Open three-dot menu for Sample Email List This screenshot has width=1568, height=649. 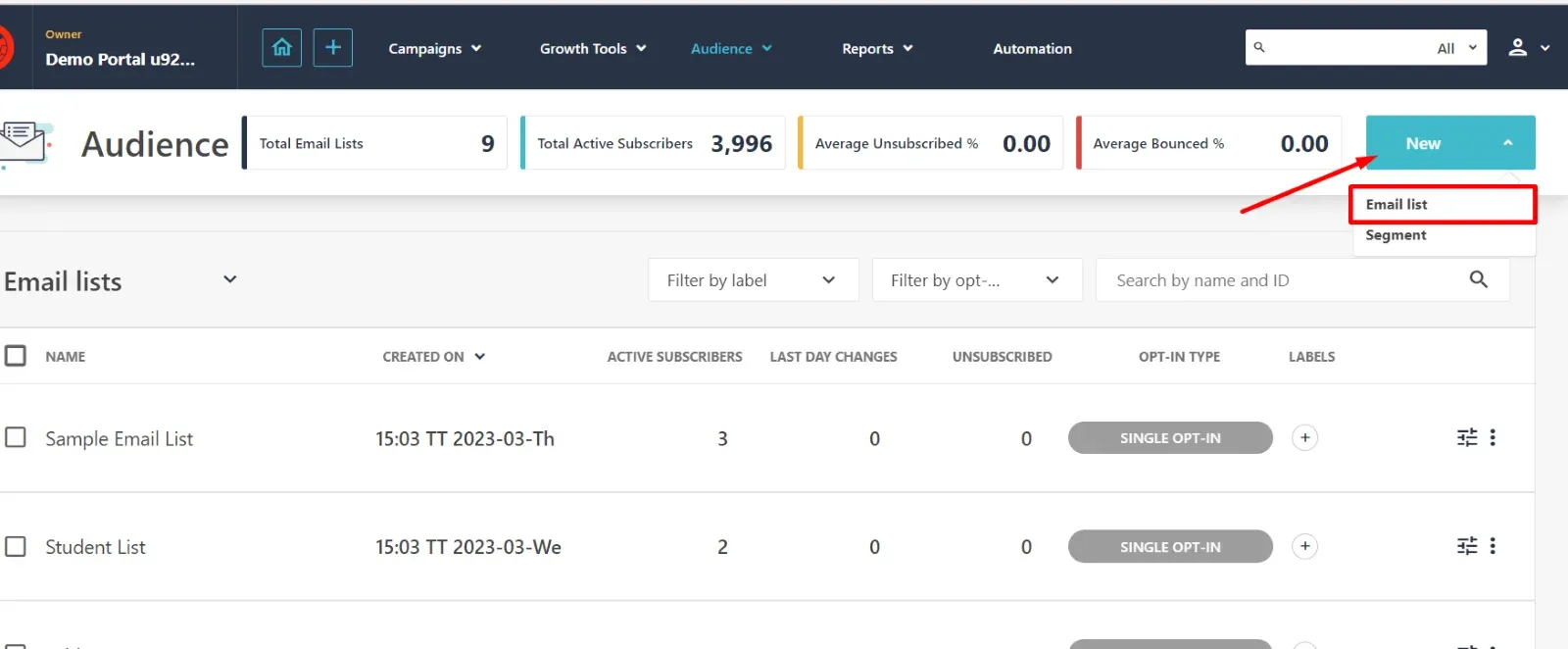coord(1493,437)
